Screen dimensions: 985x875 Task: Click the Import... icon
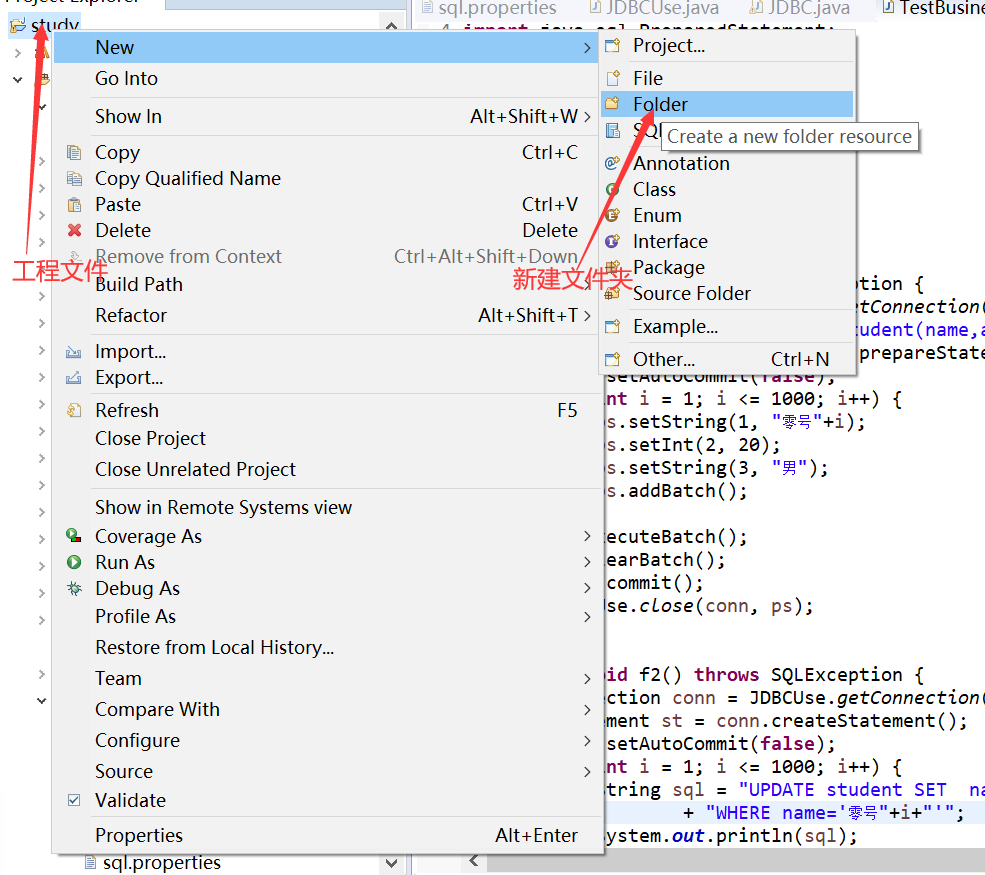pyautogui.click(x=73, y=351)
